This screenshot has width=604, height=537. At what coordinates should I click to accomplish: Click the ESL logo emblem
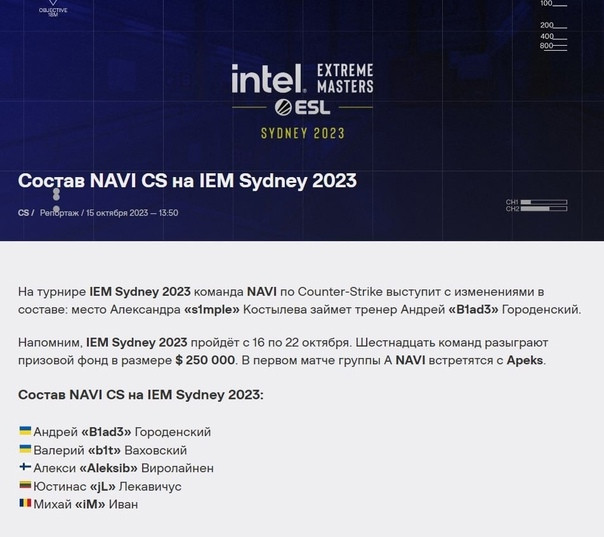tap(284, 107)
